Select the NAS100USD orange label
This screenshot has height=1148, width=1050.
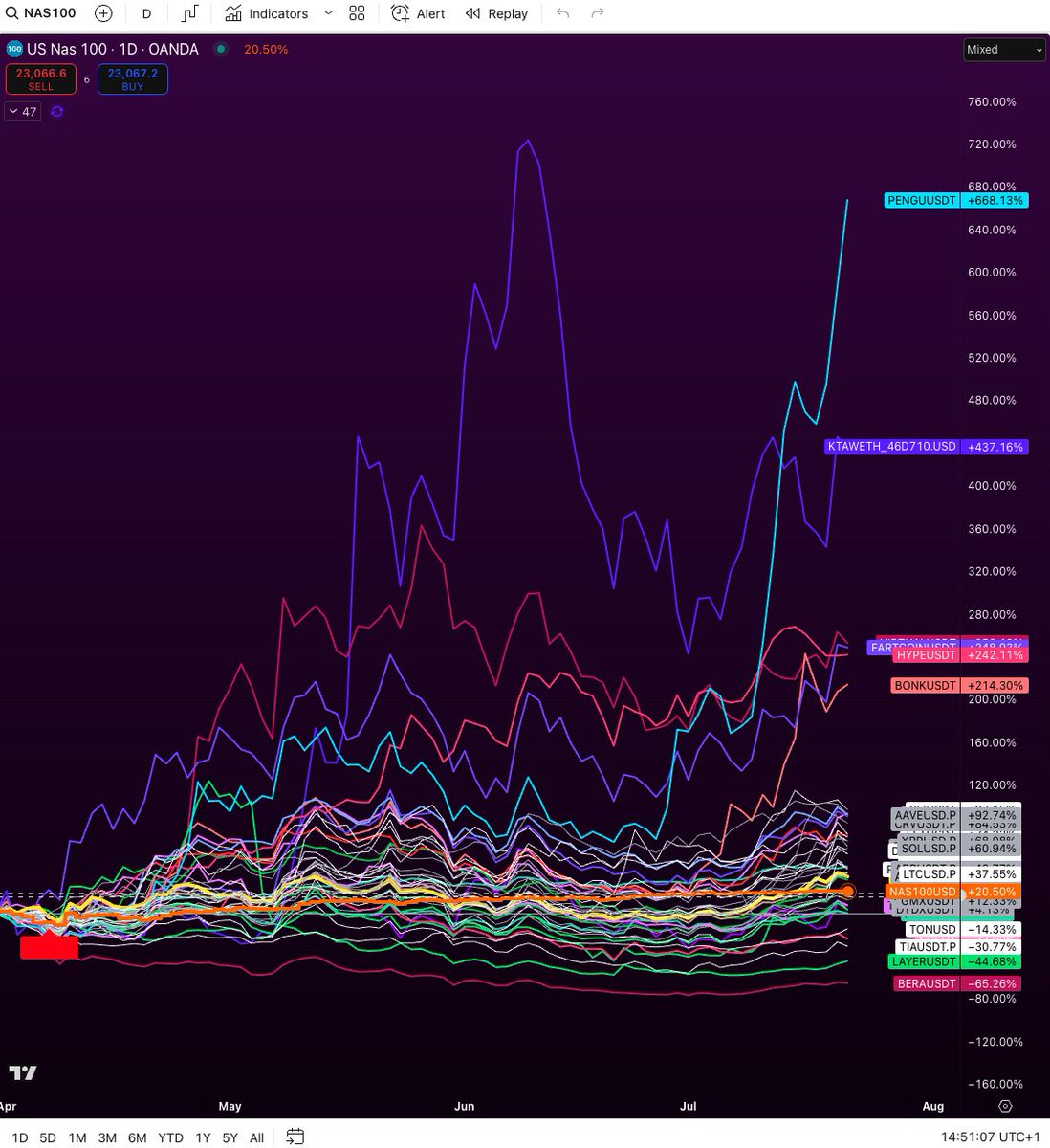[x=953, y=892]
